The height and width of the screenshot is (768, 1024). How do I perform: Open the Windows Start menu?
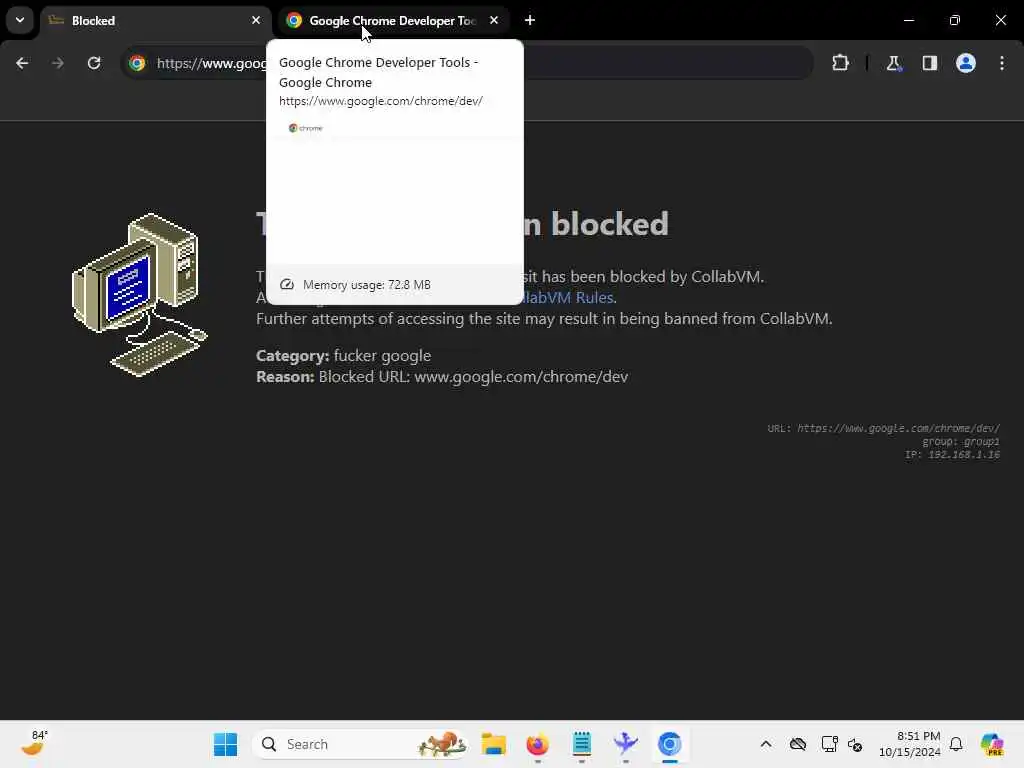coord(226,744)
